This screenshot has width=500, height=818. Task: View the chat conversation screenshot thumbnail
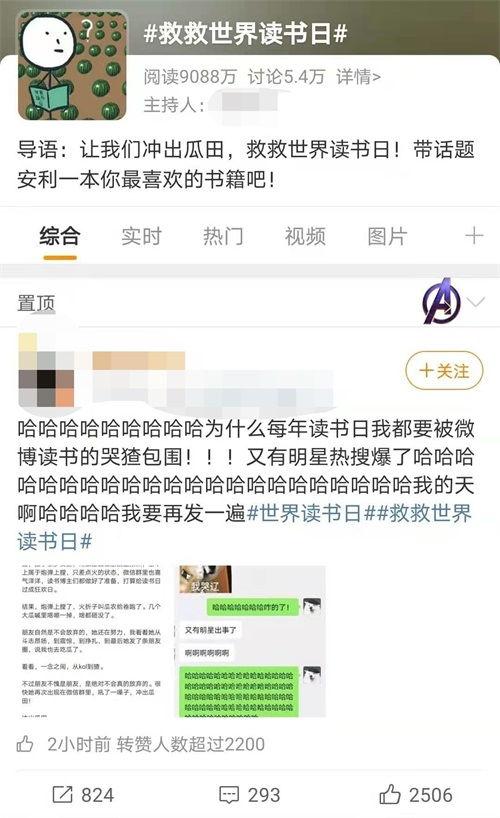(250, 641)
